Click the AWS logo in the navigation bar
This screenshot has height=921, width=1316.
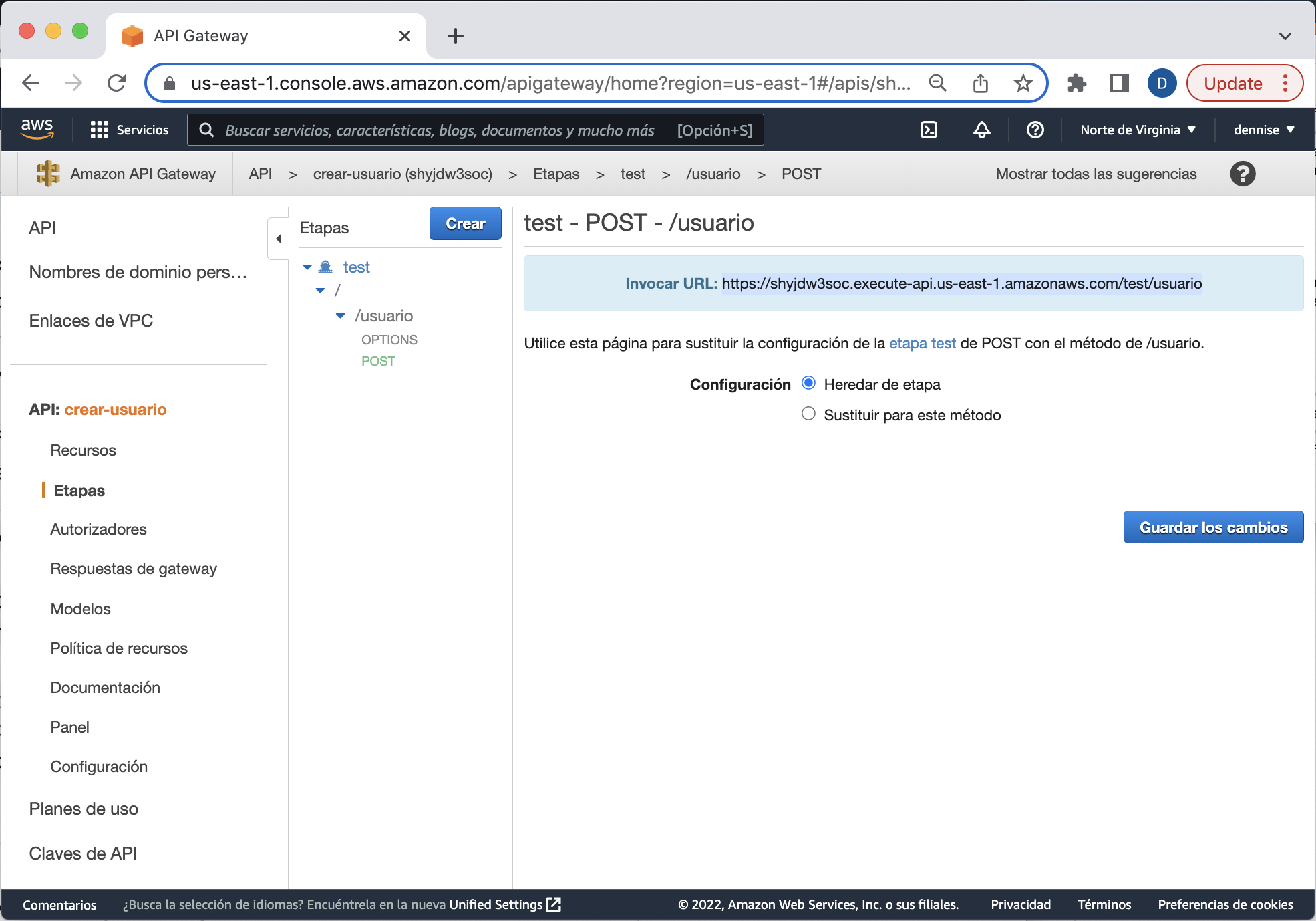click(38, 129)
